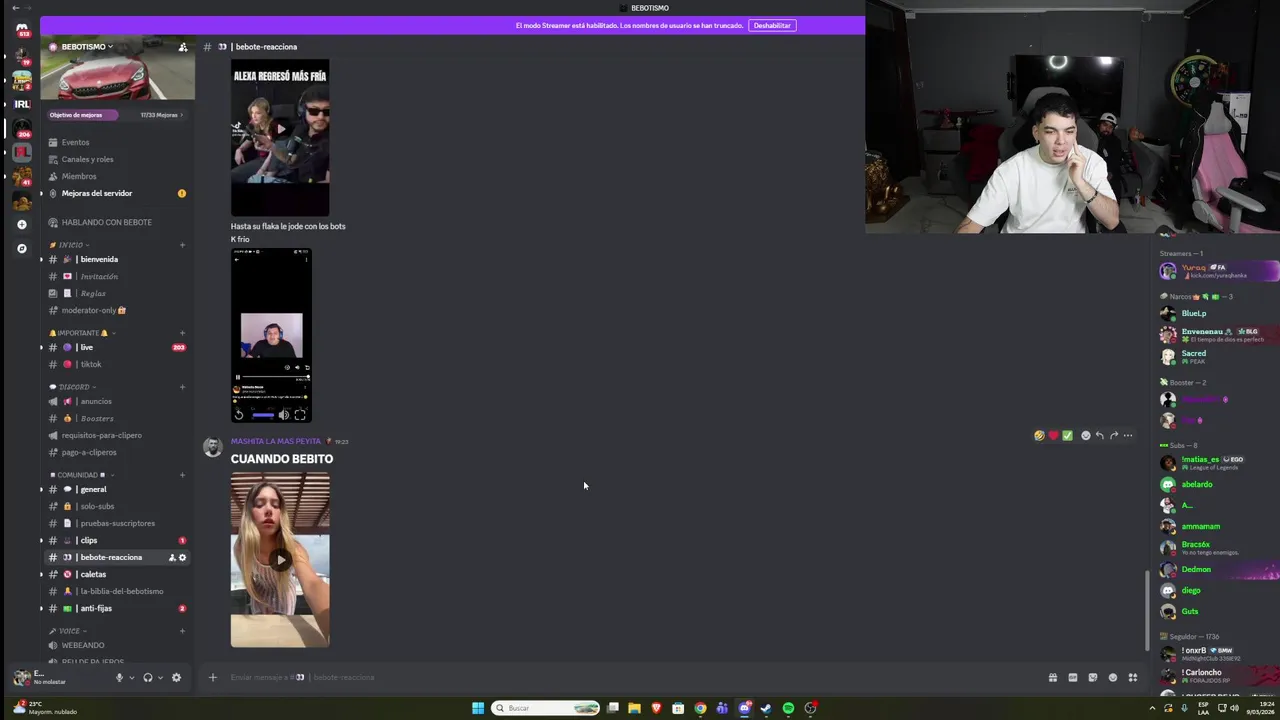Click Deshabilitar streamer mode button

(x=772, y=25)
